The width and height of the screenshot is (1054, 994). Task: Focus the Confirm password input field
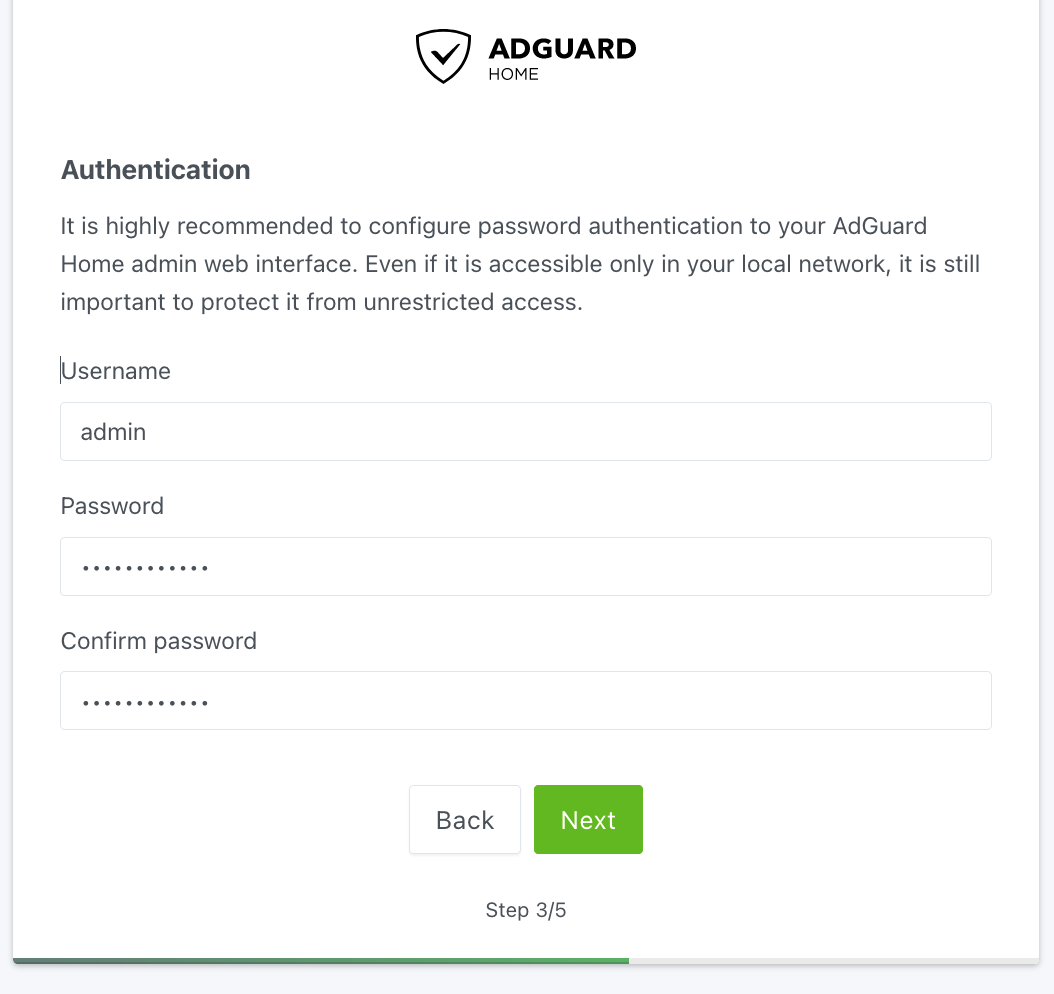pos(526,701)
